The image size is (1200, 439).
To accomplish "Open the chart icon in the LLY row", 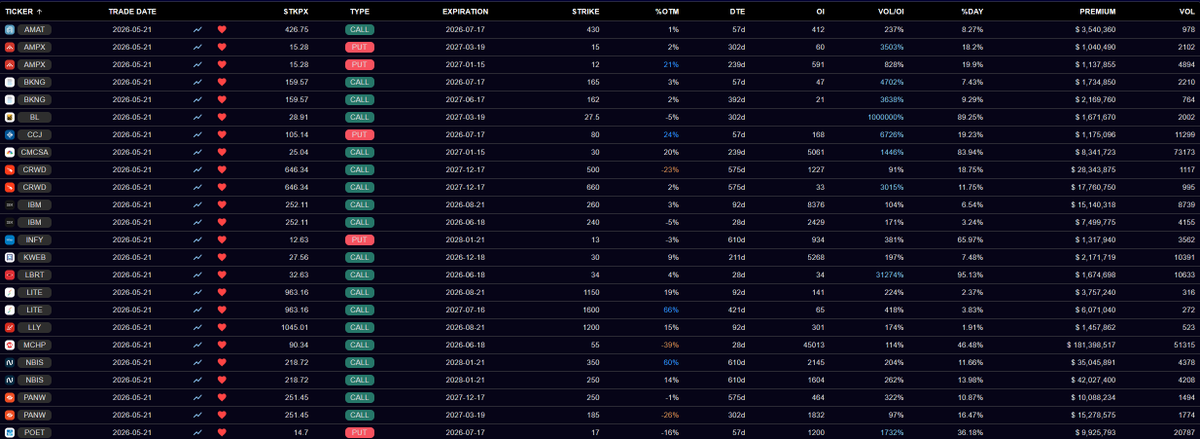I will tap(198, 327).
